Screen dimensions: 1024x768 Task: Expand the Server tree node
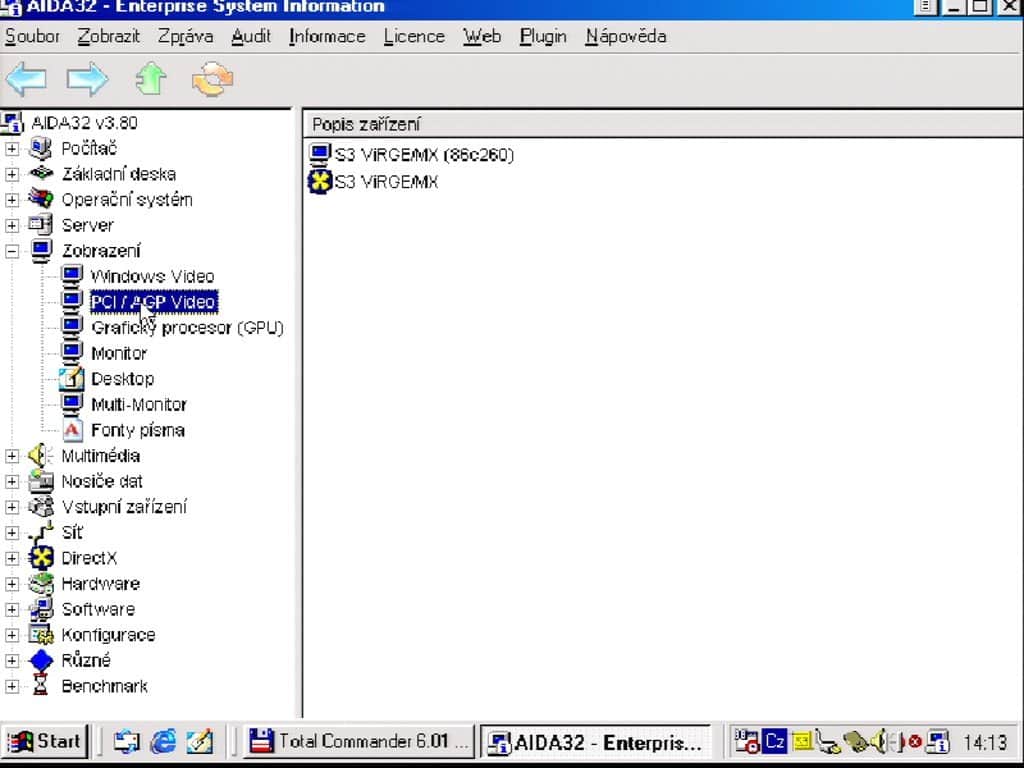[12, 225]
